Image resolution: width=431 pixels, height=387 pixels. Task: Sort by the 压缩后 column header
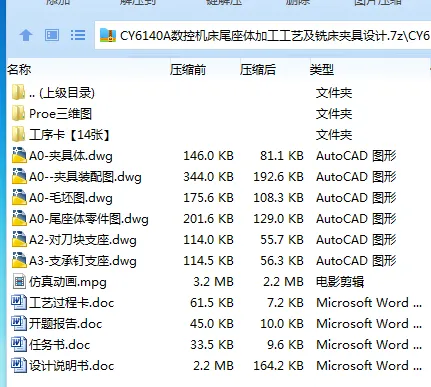[258, 70]
